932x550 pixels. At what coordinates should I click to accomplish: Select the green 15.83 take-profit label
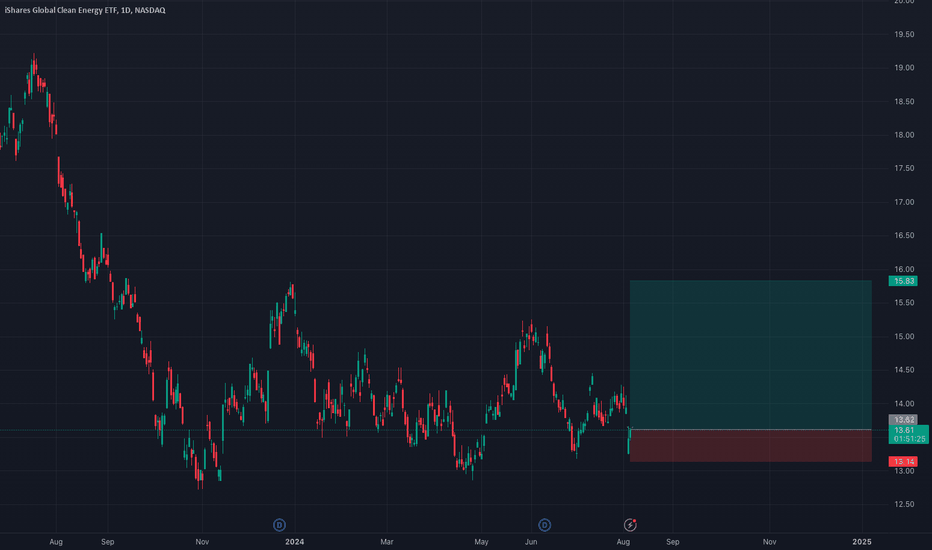coord(903,281)
